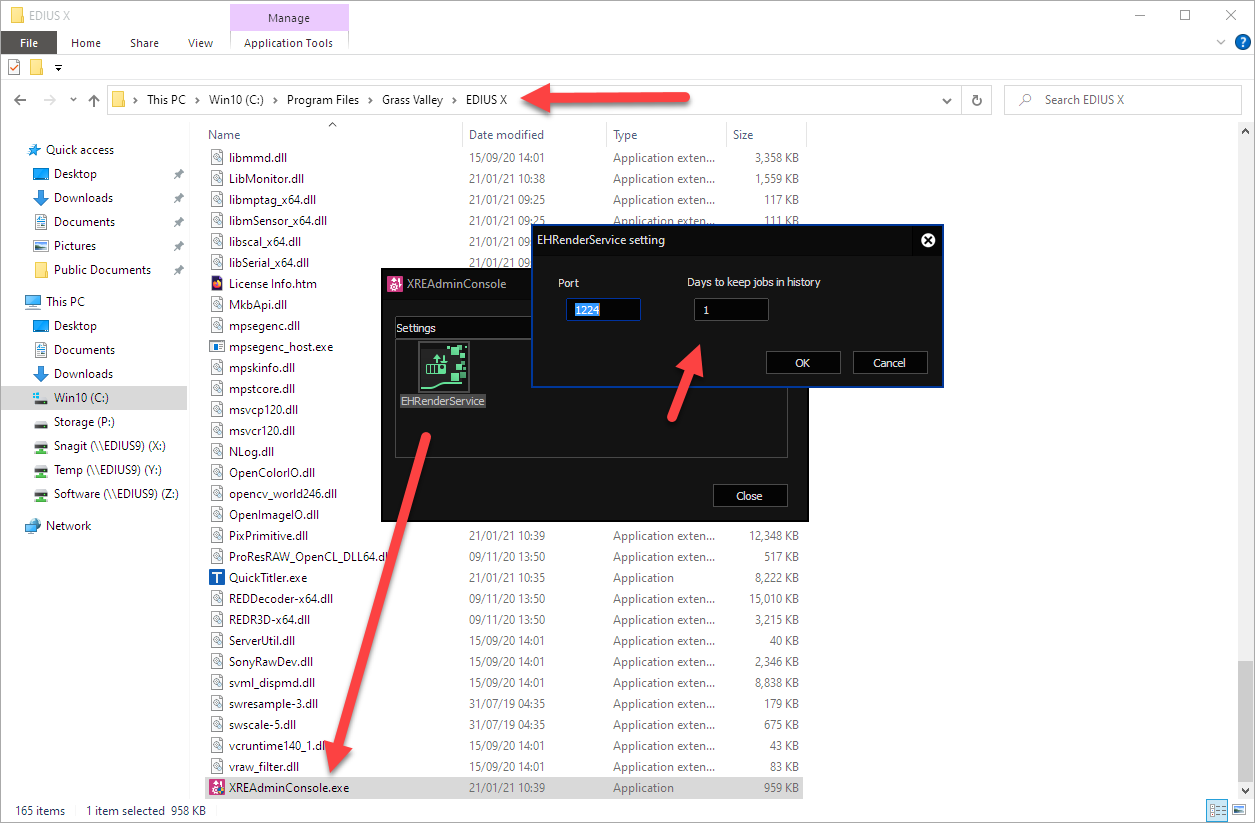Switch to Large icons view layout
1255x823 pixels.
[1238, 811]
